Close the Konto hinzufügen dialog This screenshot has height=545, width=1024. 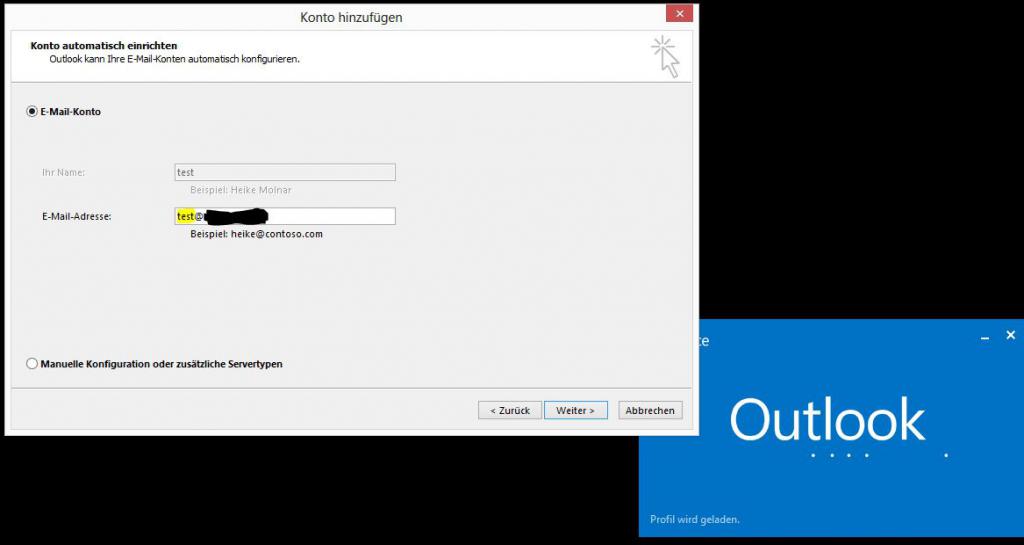[x=680, y=14]
